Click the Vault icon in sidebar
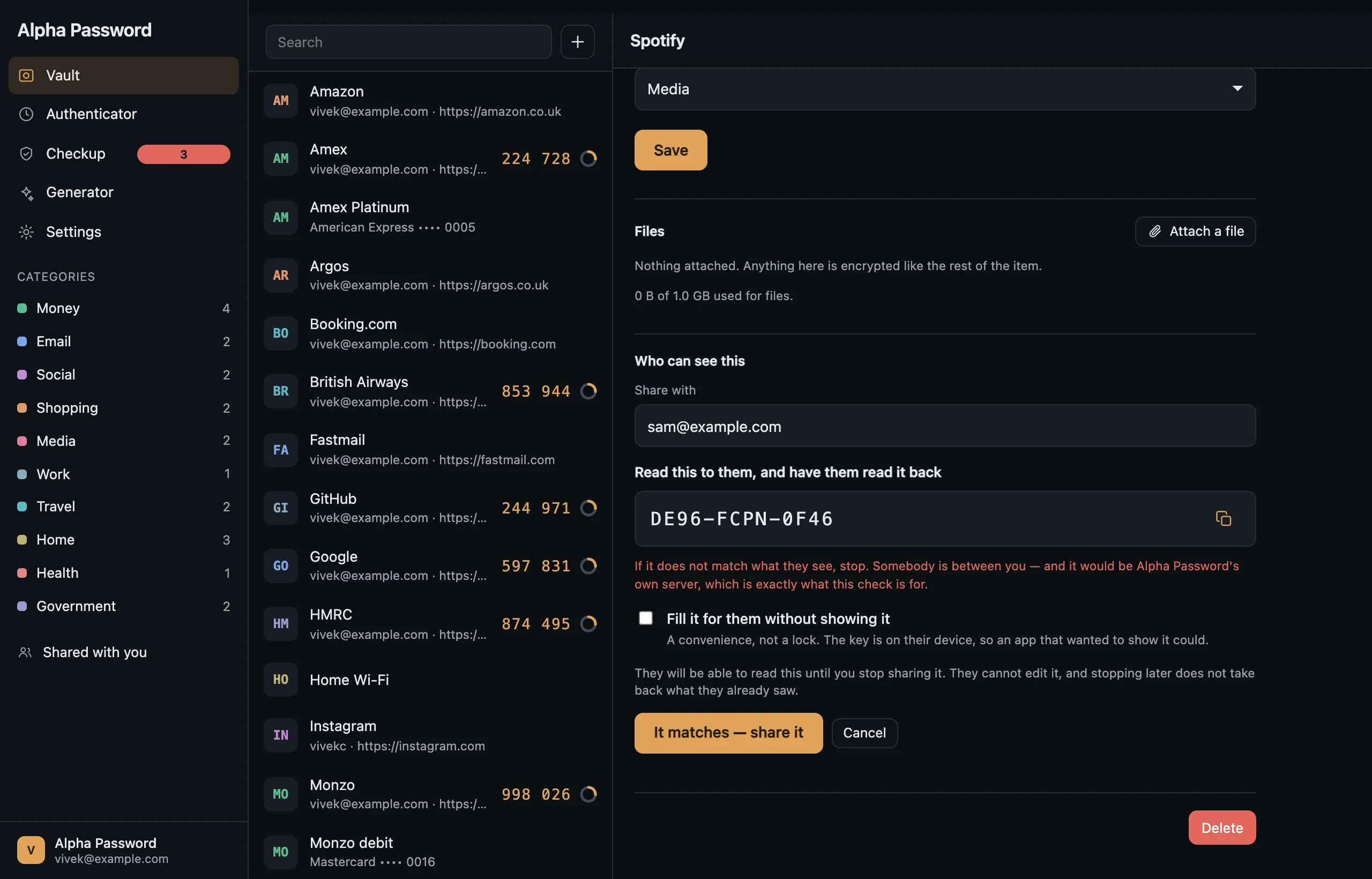The image size is (1372, 879). pos(26,76)
